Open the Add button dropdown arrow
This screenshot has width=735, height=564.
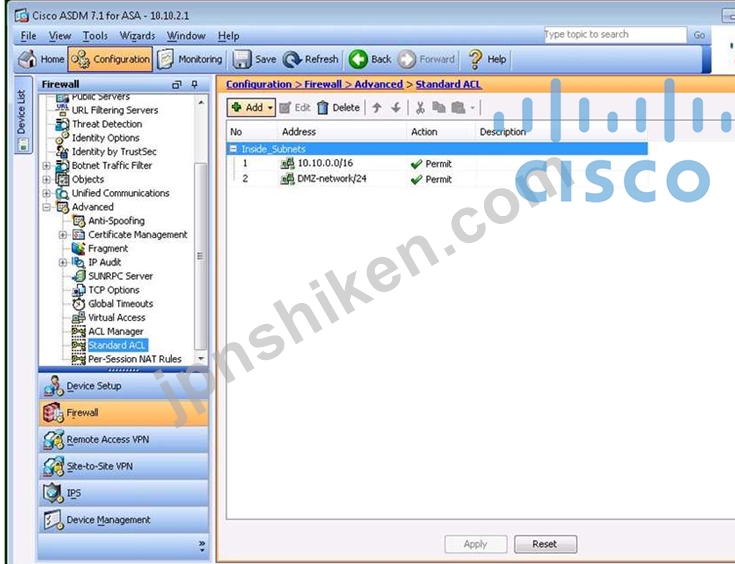[270, 108]
